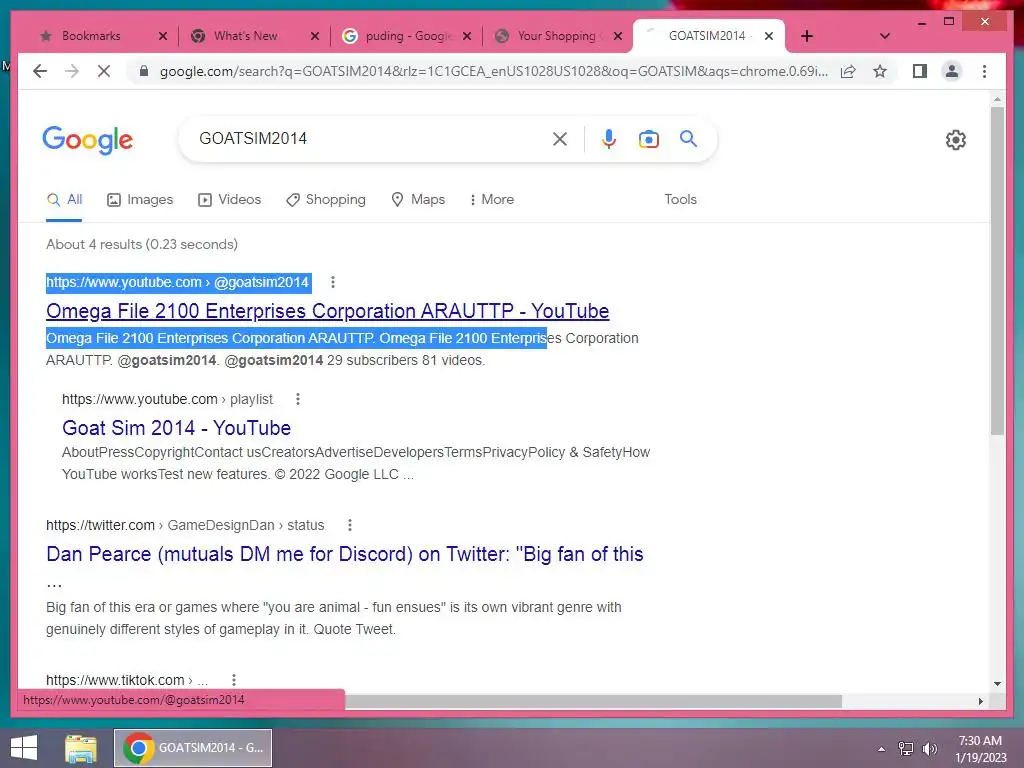Open the Tools search options

click(x=680, y=199)
